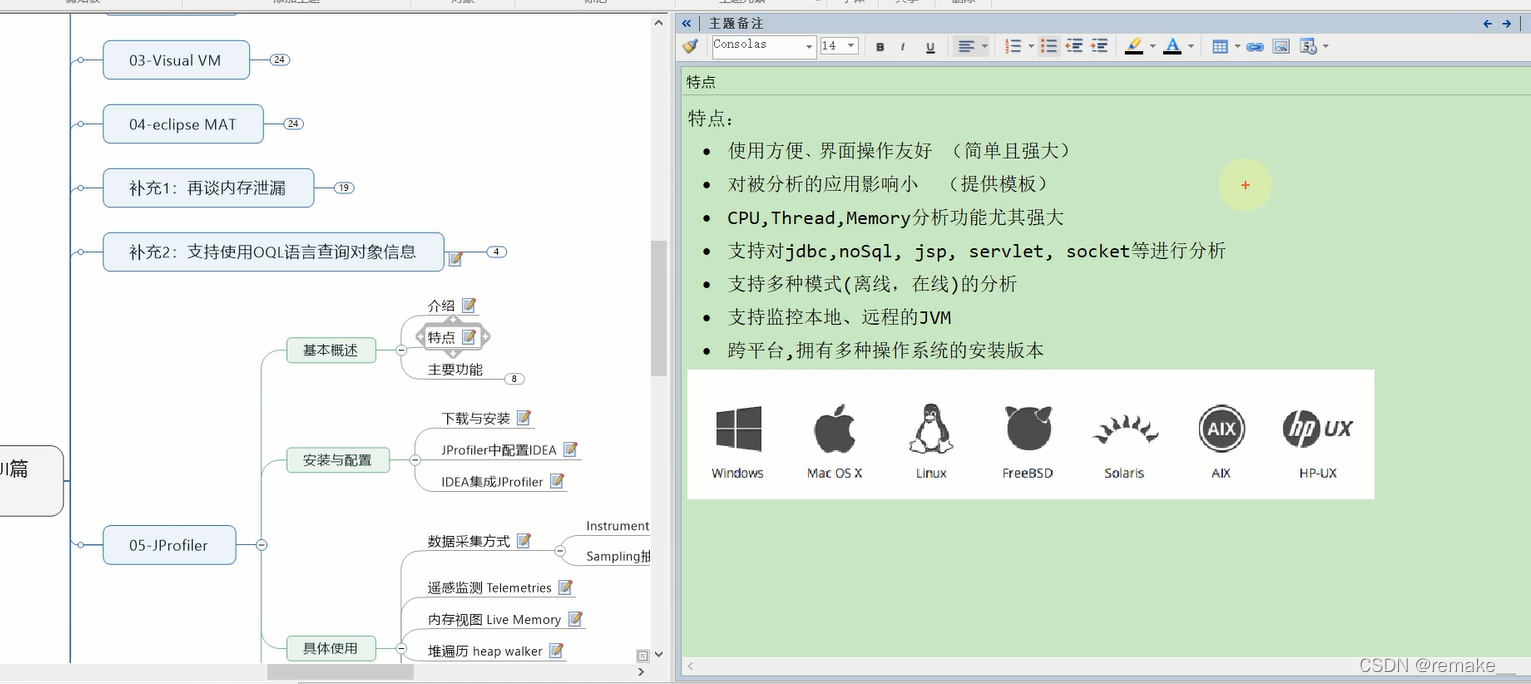Collapse the 主题备注 panel with the double-chevron
Image resolution: width=1531 pixels, height=684 pixels.
pos(686,22)
